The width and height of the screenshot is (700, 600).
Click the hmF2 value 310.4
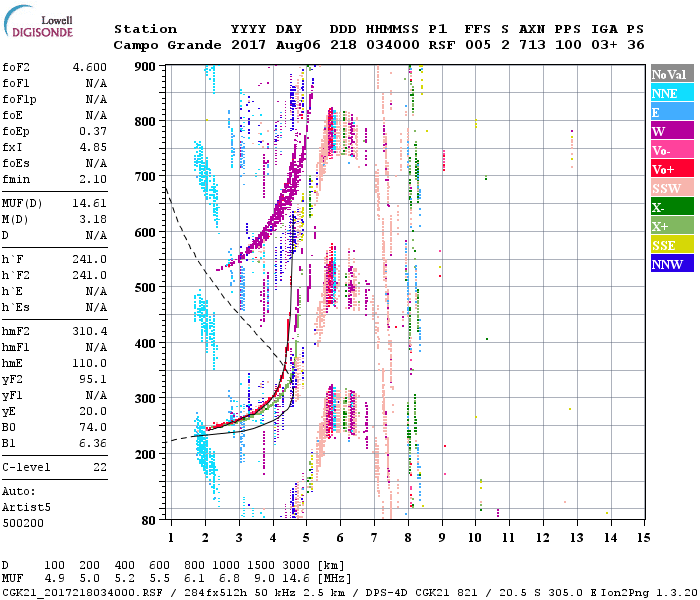[90, 331]
